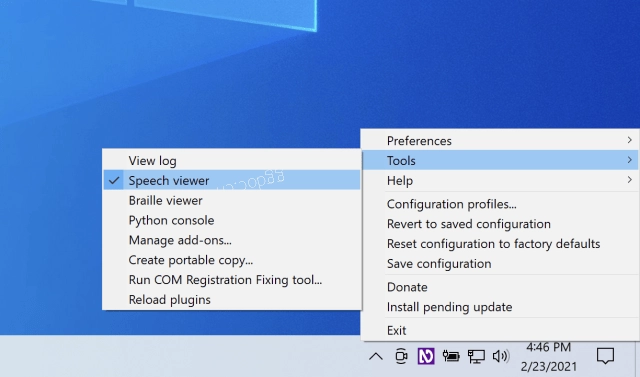Select Reload plugins

pos(232,299)
